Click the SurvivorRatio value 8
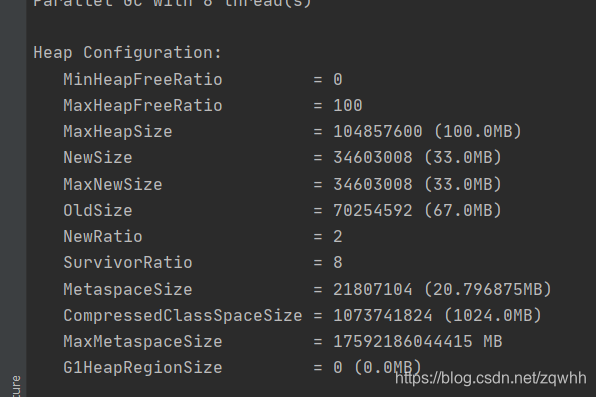This screenshot has height=397, width=596. click(x=338, y=263)
